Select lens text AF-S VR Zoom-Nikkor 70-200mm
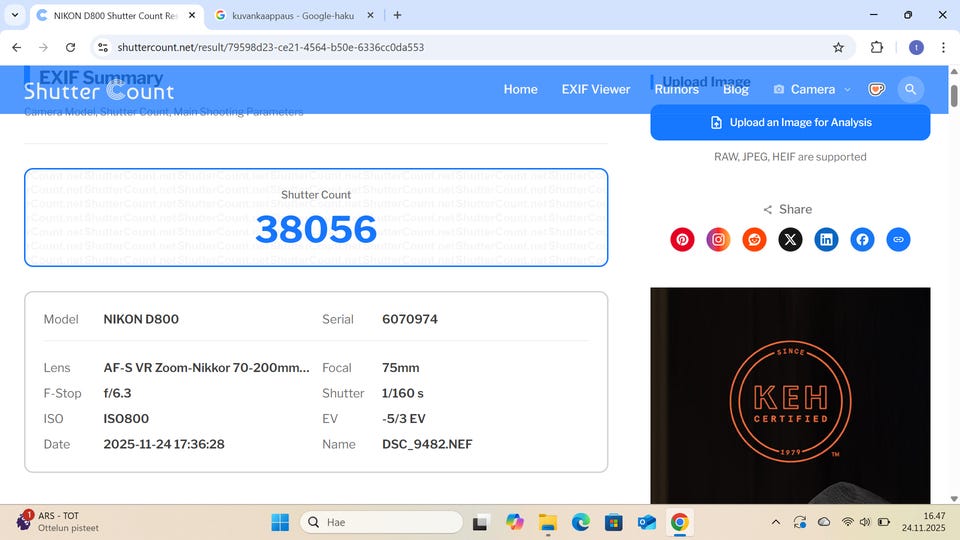 point(206,368)
